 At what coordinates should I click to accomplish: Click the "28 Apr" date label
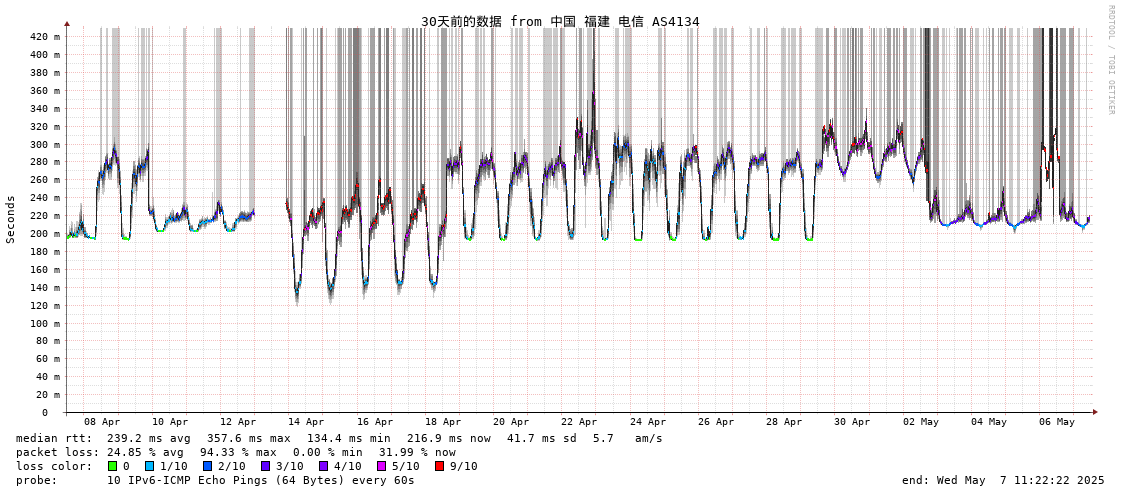click(784, 422)
